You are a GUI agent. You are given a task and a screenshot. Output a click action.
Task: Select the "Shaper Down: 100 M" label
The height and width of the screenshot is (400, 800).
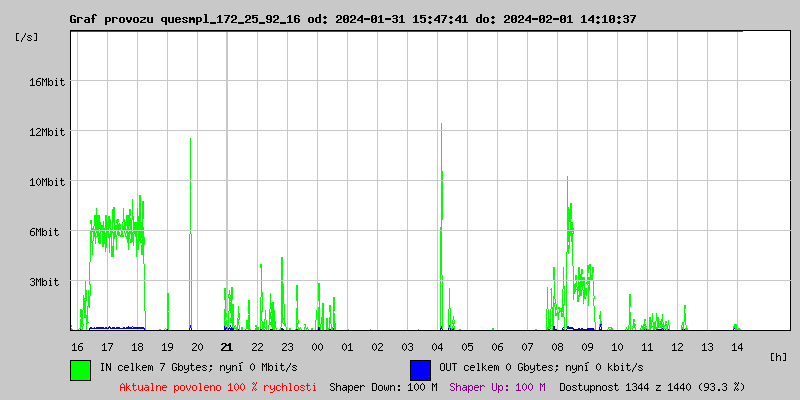383,386
